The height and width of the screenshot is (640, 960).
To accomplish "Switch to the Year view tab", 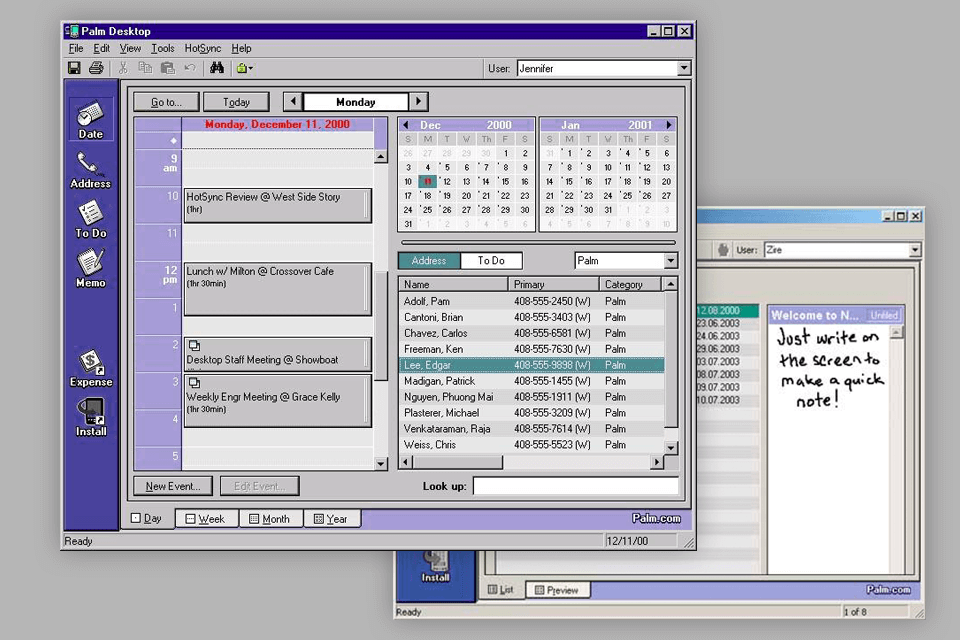I will 331,519.
